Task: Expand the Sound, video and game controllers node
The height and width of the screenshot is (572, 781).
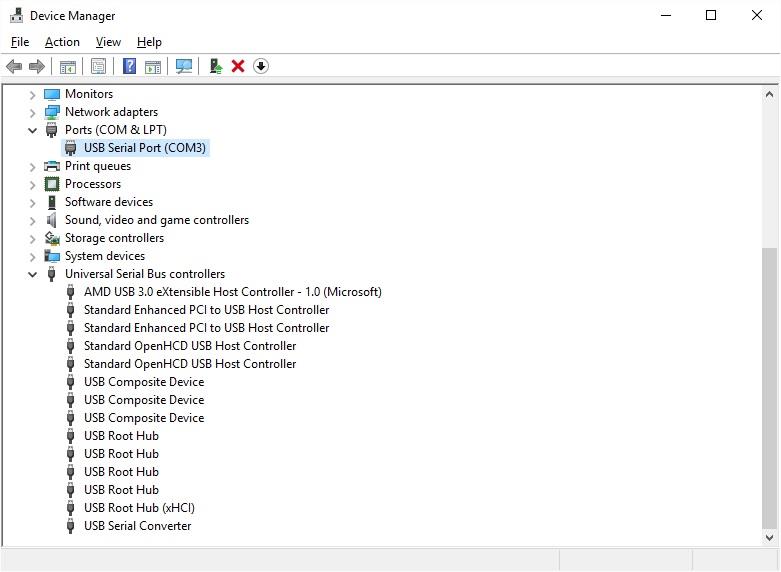Action: pos(33,220)
